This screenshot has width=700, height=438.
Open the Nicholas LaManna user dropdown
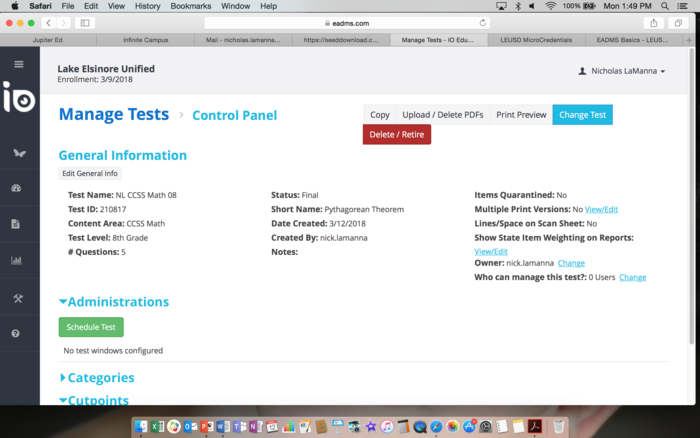coord(622,71)
